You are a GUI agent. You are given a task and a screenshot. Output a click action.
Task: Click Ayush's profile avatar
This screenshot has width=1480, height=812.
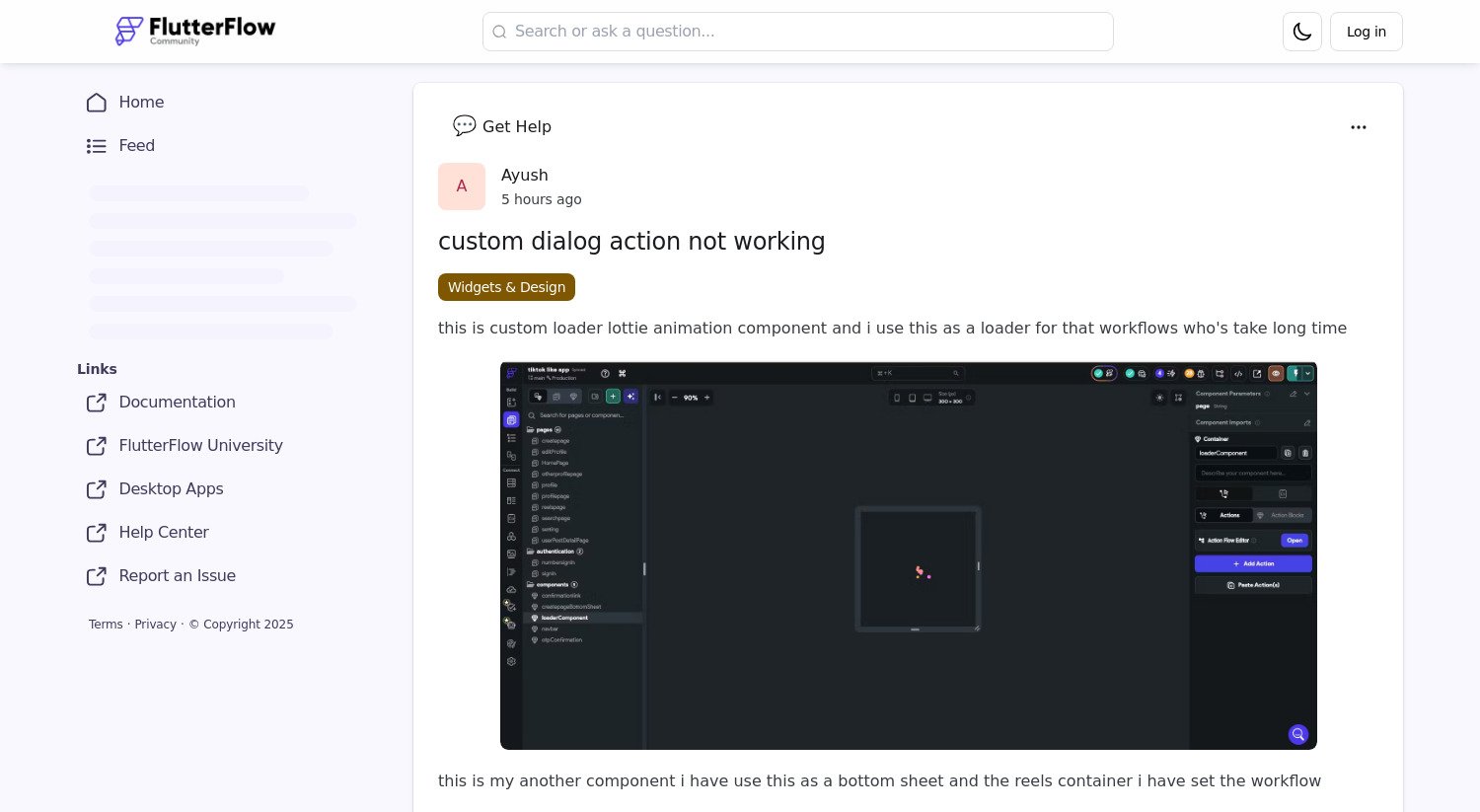tap(462, 186)
